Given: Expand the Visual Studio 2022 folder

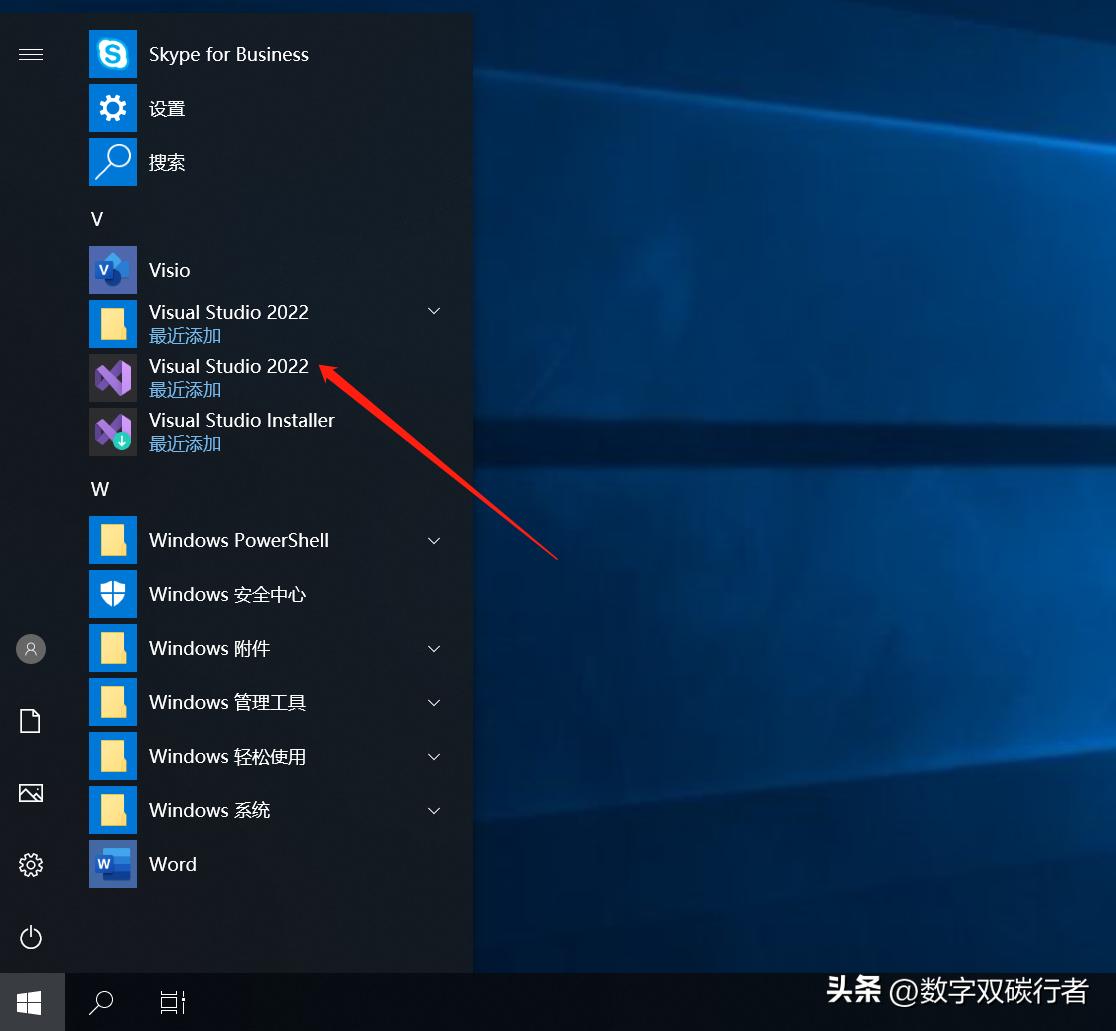Looking at the screenshot, I should [x=434, y=312].
